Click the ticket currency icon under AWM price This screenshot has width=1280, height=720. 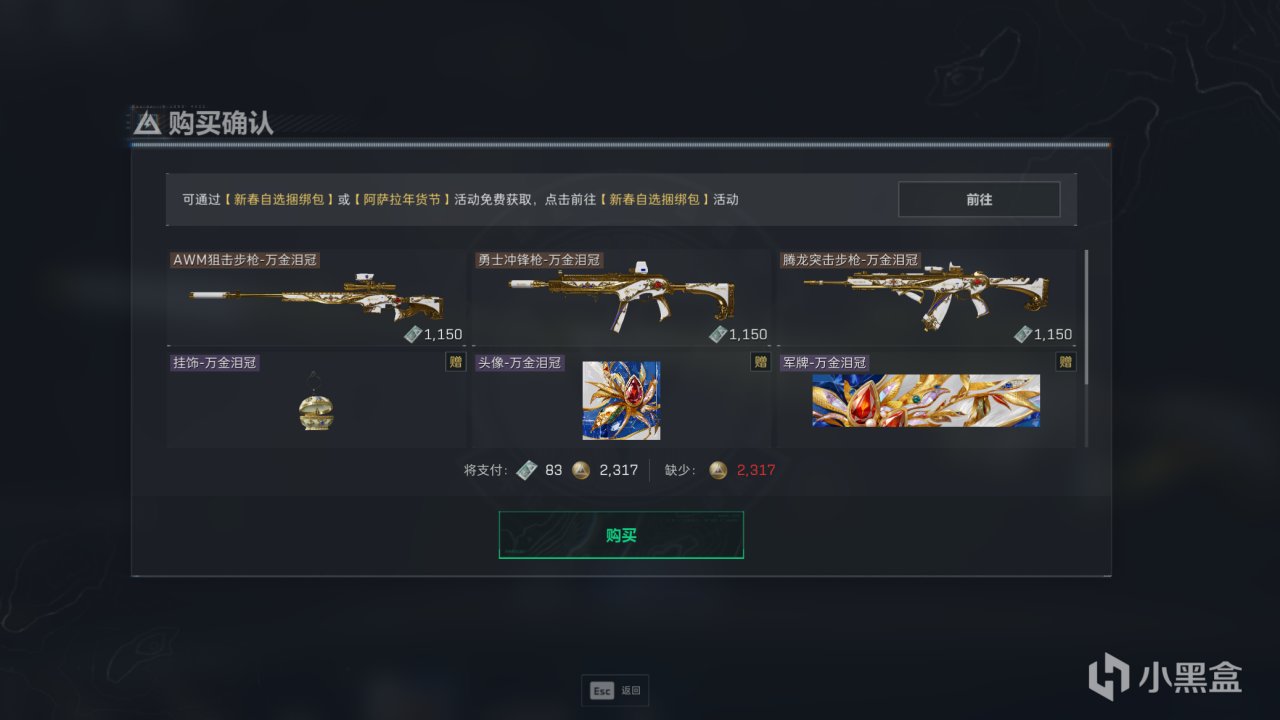click(x=413, y=335)
